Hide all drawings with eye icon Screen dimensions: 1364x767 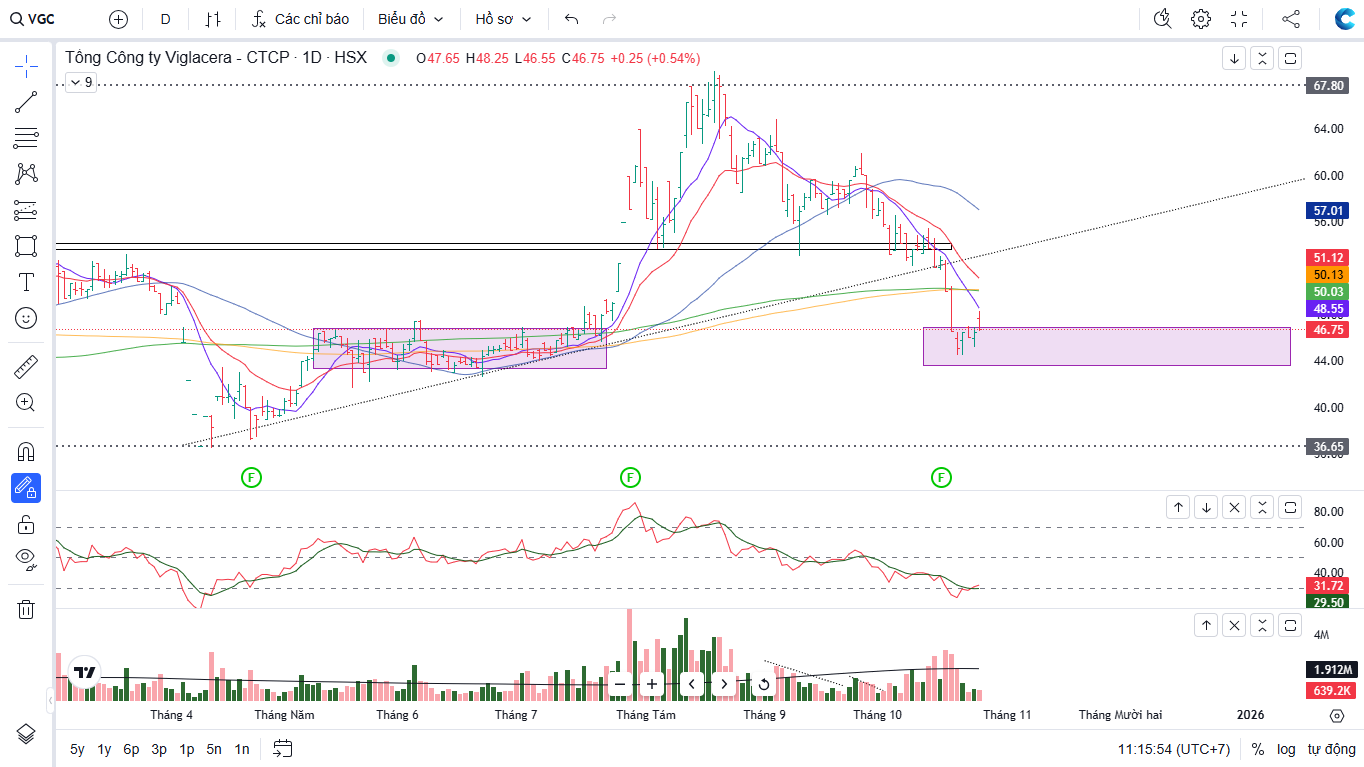(26, 558)
